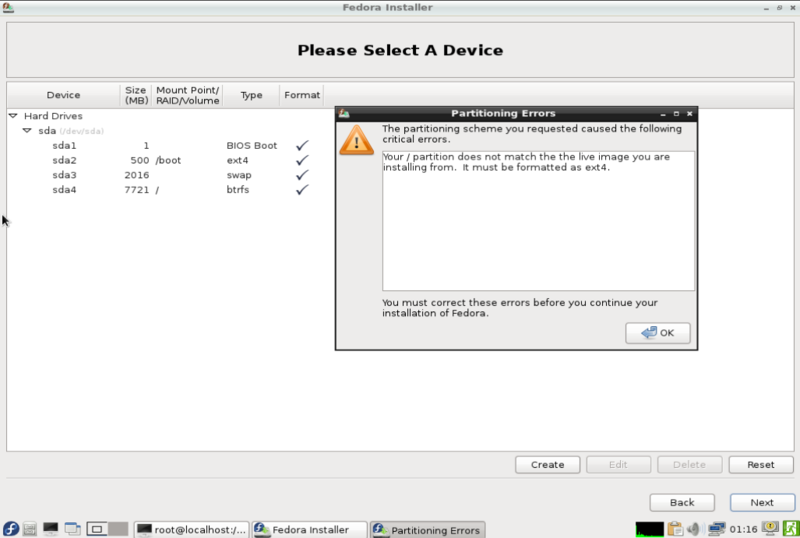
Task: Click the show desktop windows icon
Action: 72,529
